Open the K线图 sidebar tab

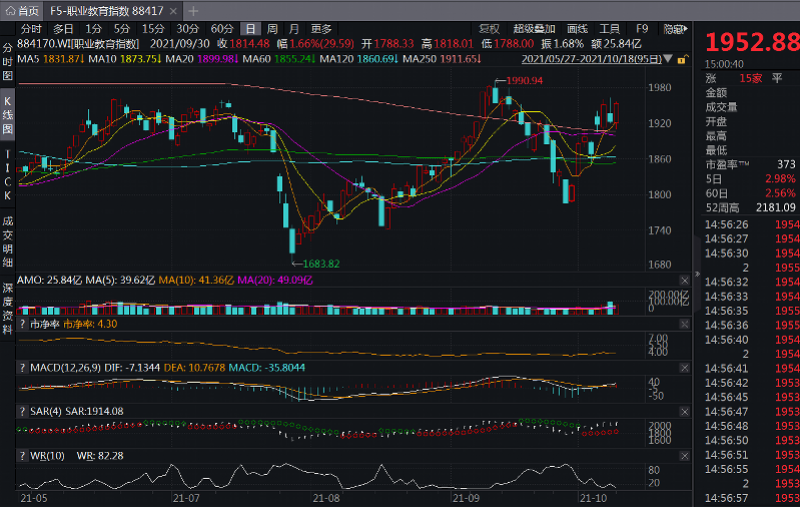point(7,115)
